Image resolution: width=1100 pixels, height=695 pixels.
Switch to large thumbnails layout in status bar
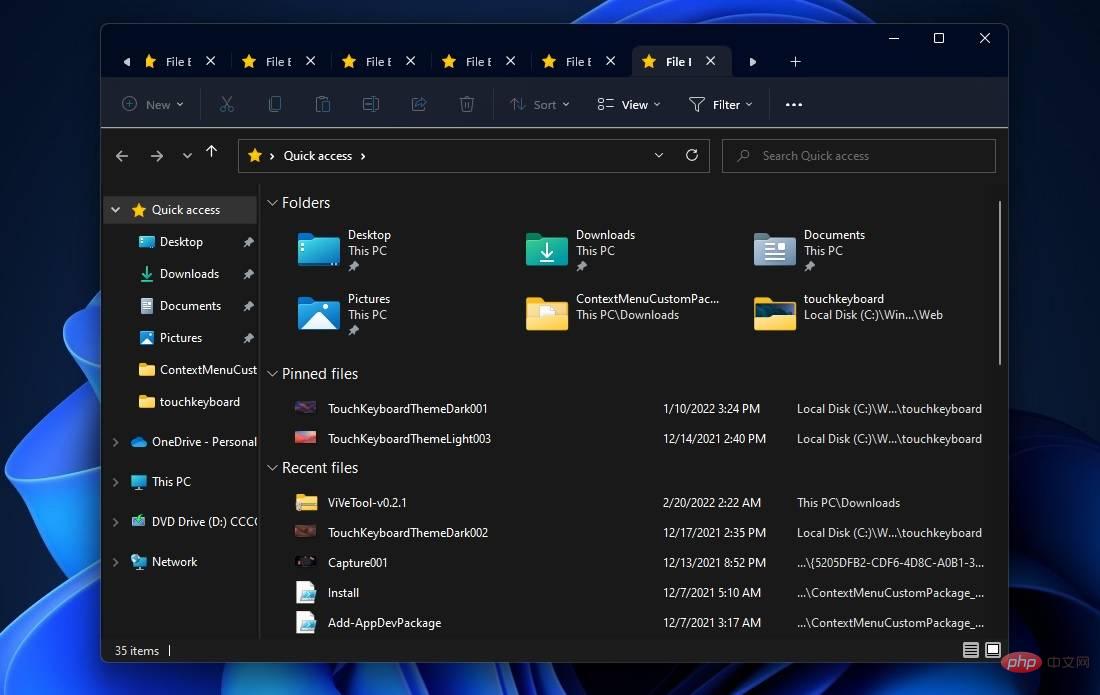coord(992,650)
